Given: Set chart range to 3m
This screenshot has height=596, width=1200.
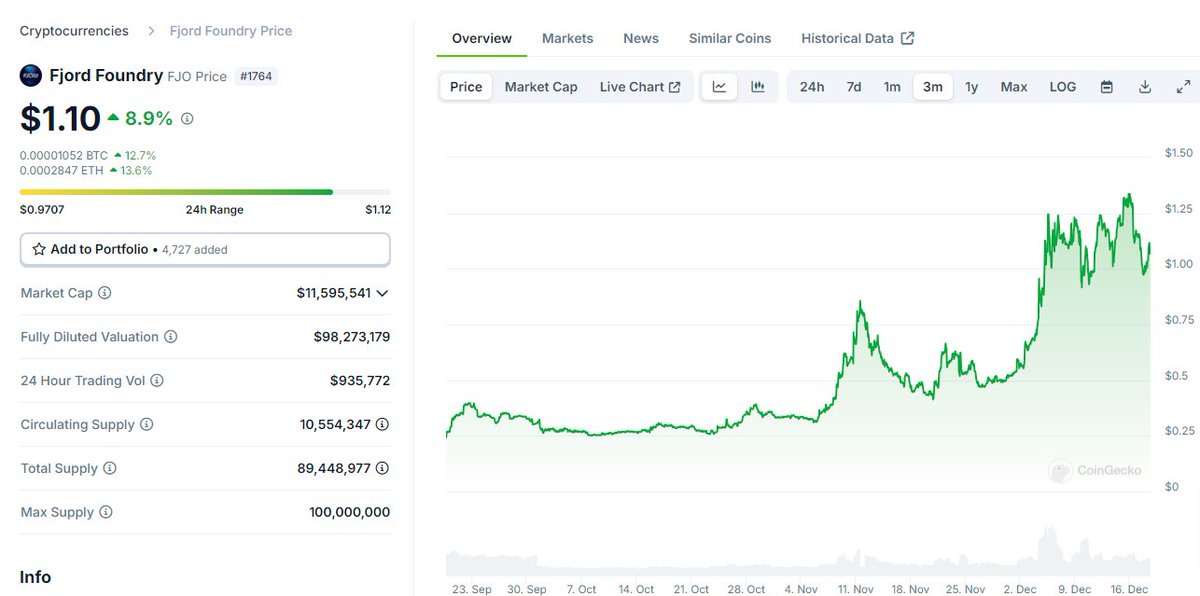Looking at the screenshot, I should 933,87.
